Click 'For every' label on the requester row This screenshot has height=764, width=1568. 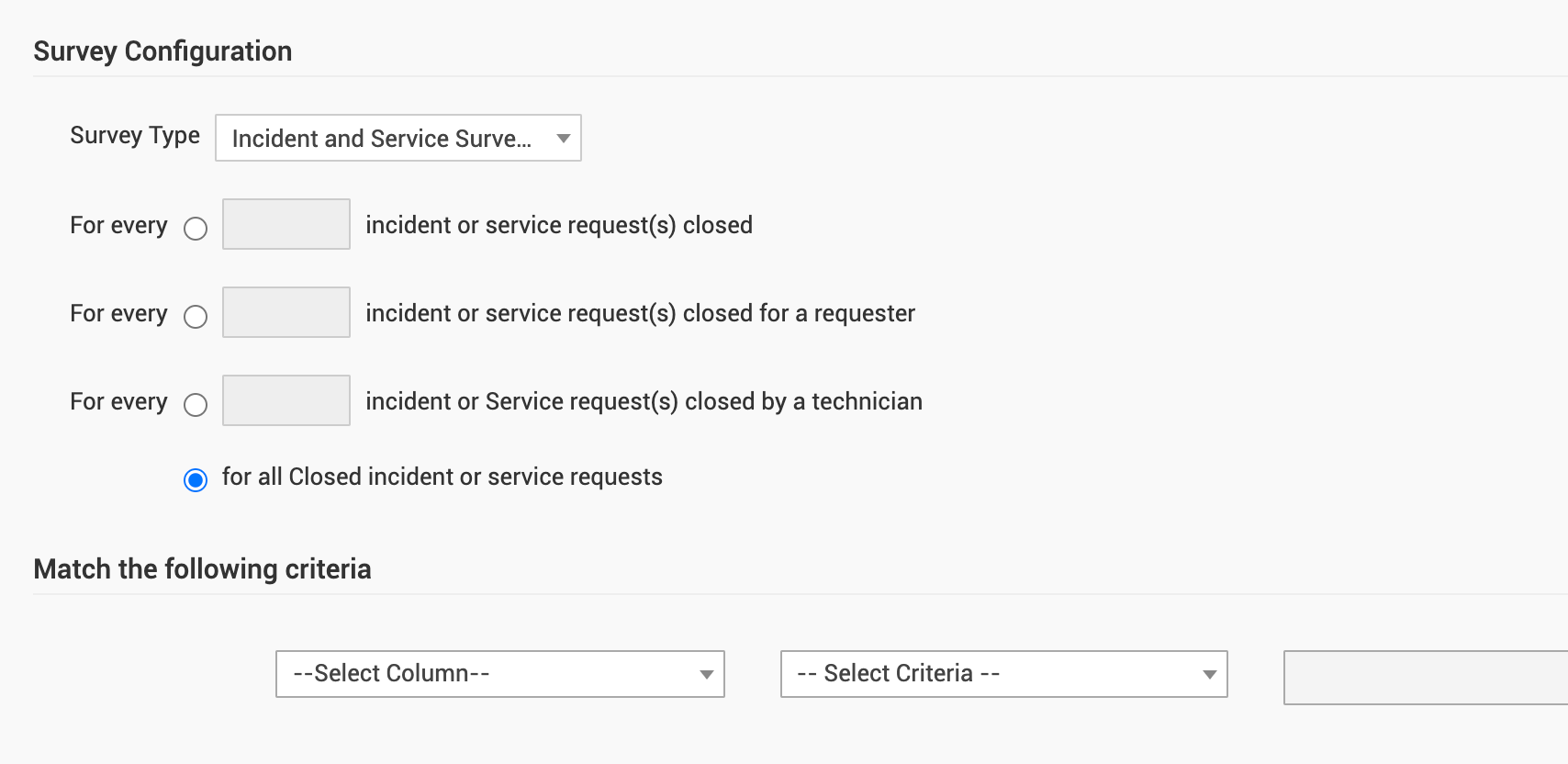click(118, 314)
